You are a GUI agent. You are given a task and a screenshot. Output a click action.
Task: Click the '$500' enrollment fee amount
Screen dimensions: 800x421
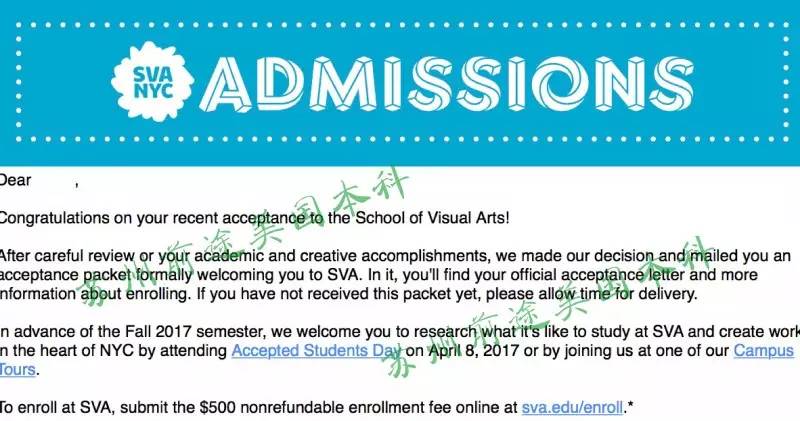pos(218,407)
